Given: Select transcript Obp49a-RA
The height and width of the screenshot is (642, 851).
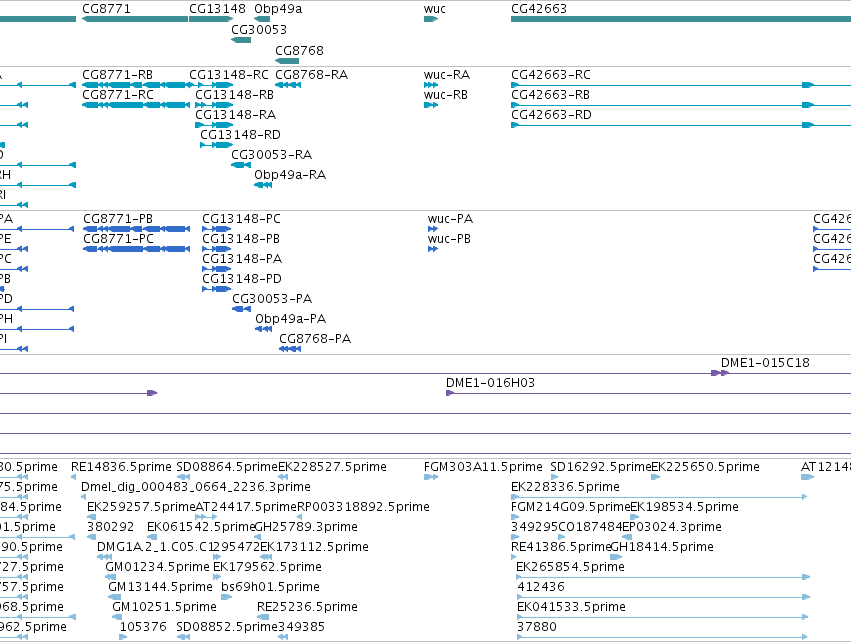Looking at the screenshot, I should (290, 175).
